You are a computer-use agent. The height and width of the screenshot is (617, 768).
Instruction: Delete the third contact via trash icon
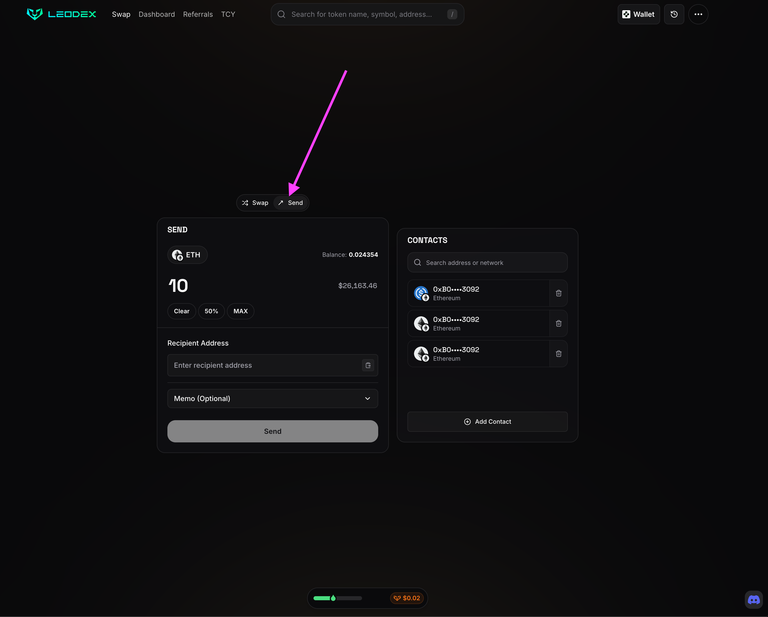pyautogui.click(x=558, y=354)
